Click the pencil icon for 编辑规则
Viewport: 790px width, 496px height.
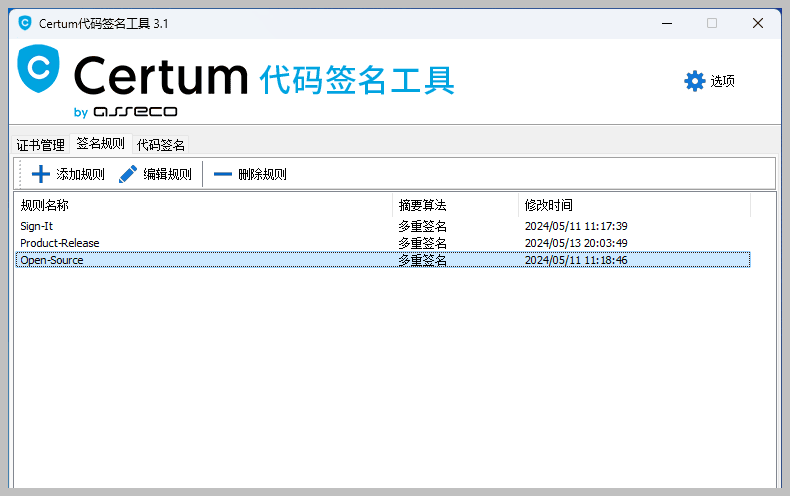pyautogui.click(x=128, y=174)
